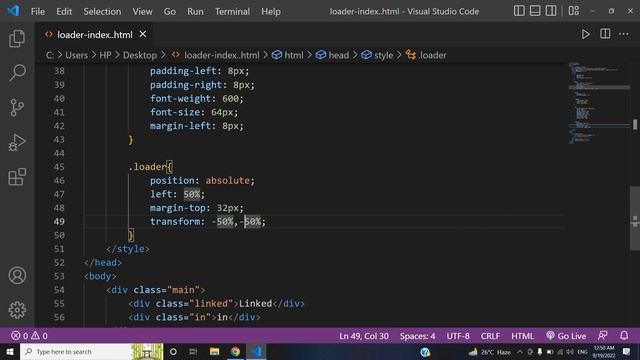Toggle secondary side bar layout button
This screenshot has height=360, width=640.
pos(551,11)
